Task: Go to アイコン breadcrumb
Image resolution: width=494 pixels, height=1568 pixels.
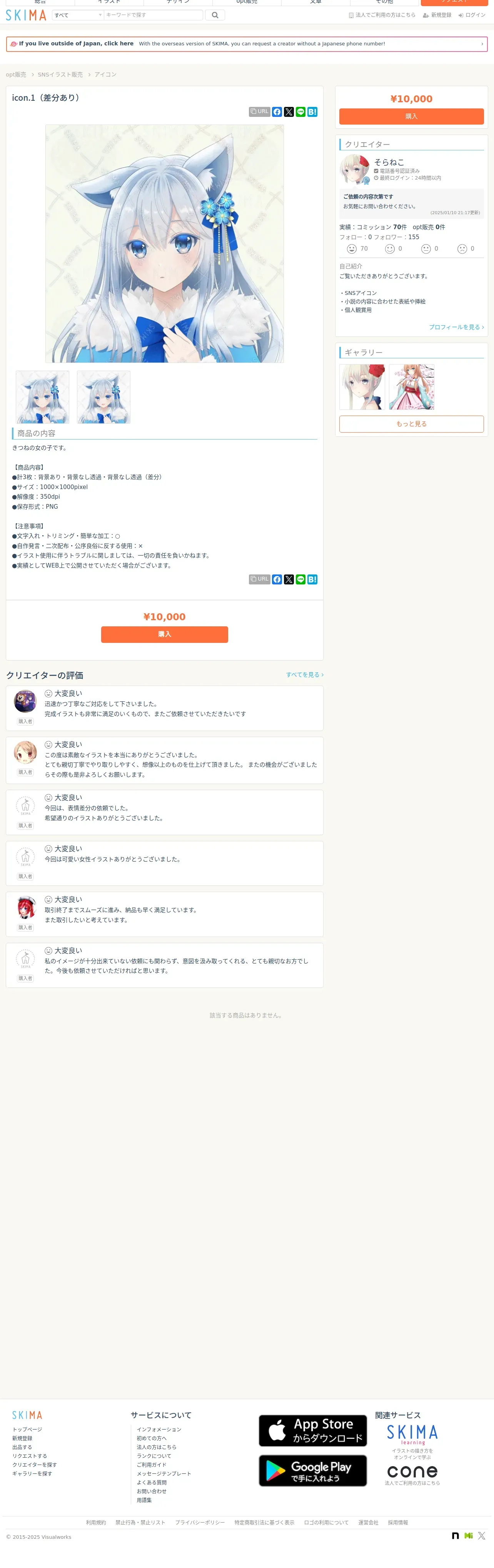Action: point(105,75)
